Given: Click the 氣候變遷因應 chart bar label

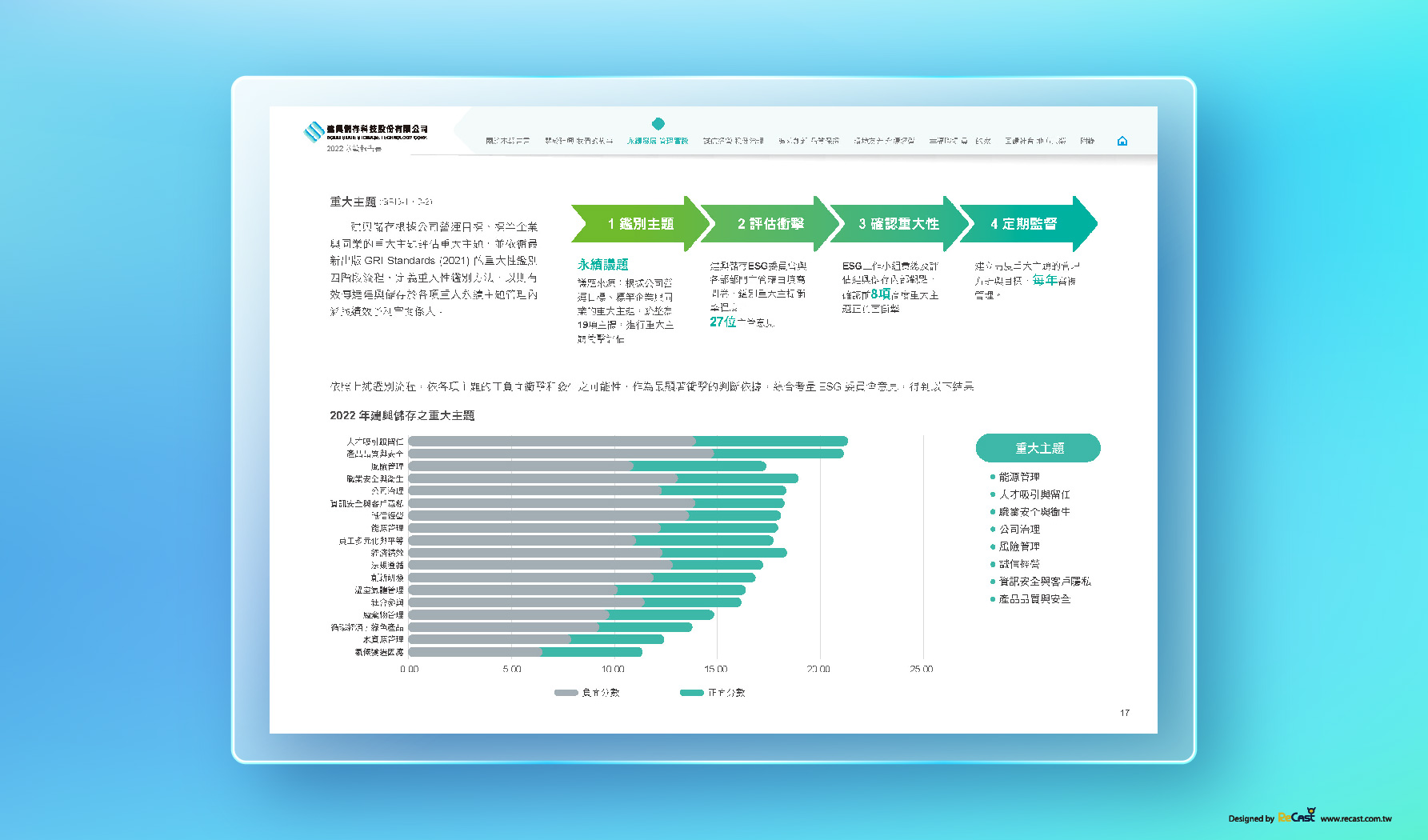Looking at the screenshot, I should point(379,652).
